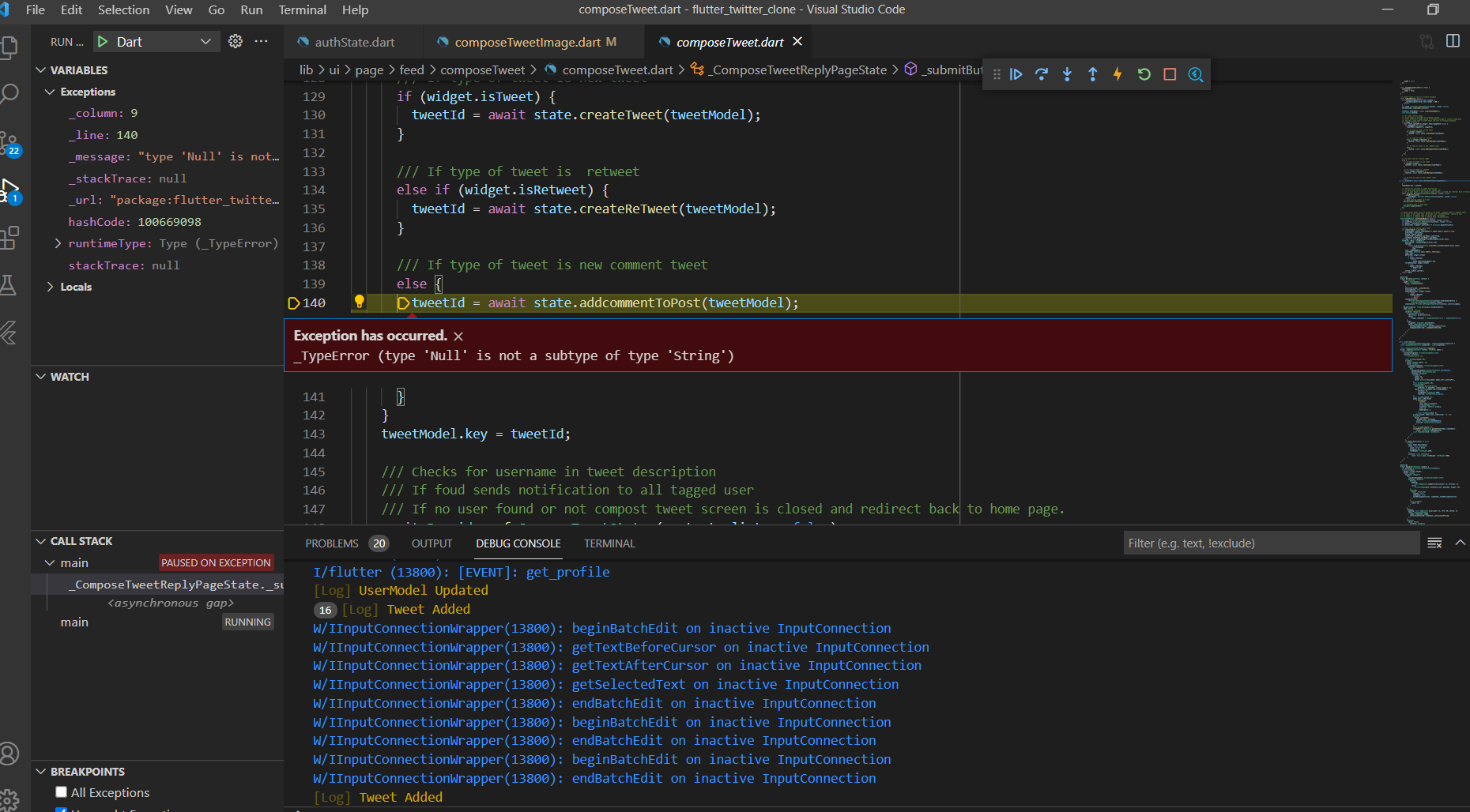Open the Explorer view in activity bar
The image size is (1470, 812).
tap(9, 47)
